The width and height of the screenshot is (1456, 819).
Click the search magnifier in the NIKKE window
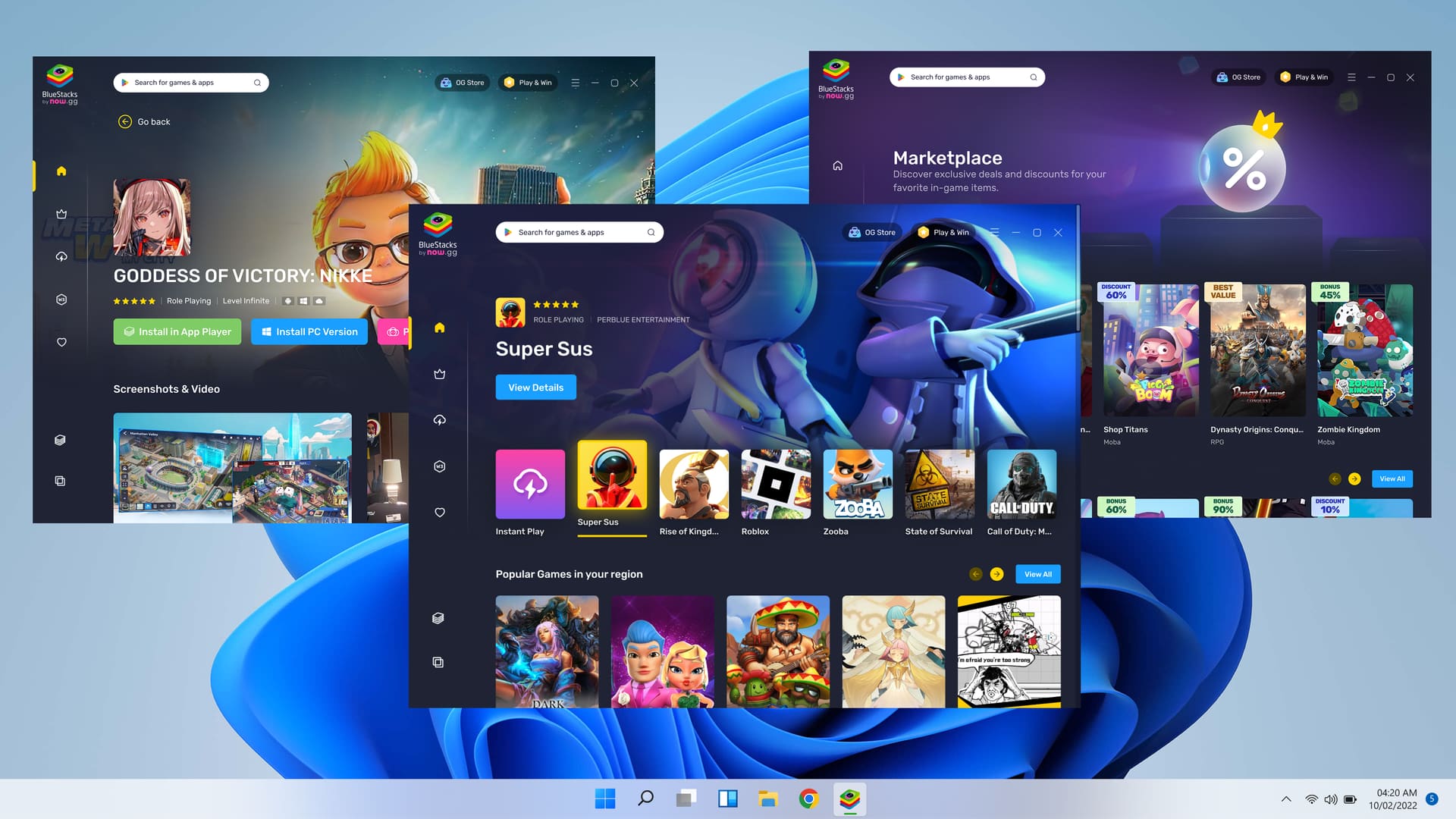coord(257,83)
